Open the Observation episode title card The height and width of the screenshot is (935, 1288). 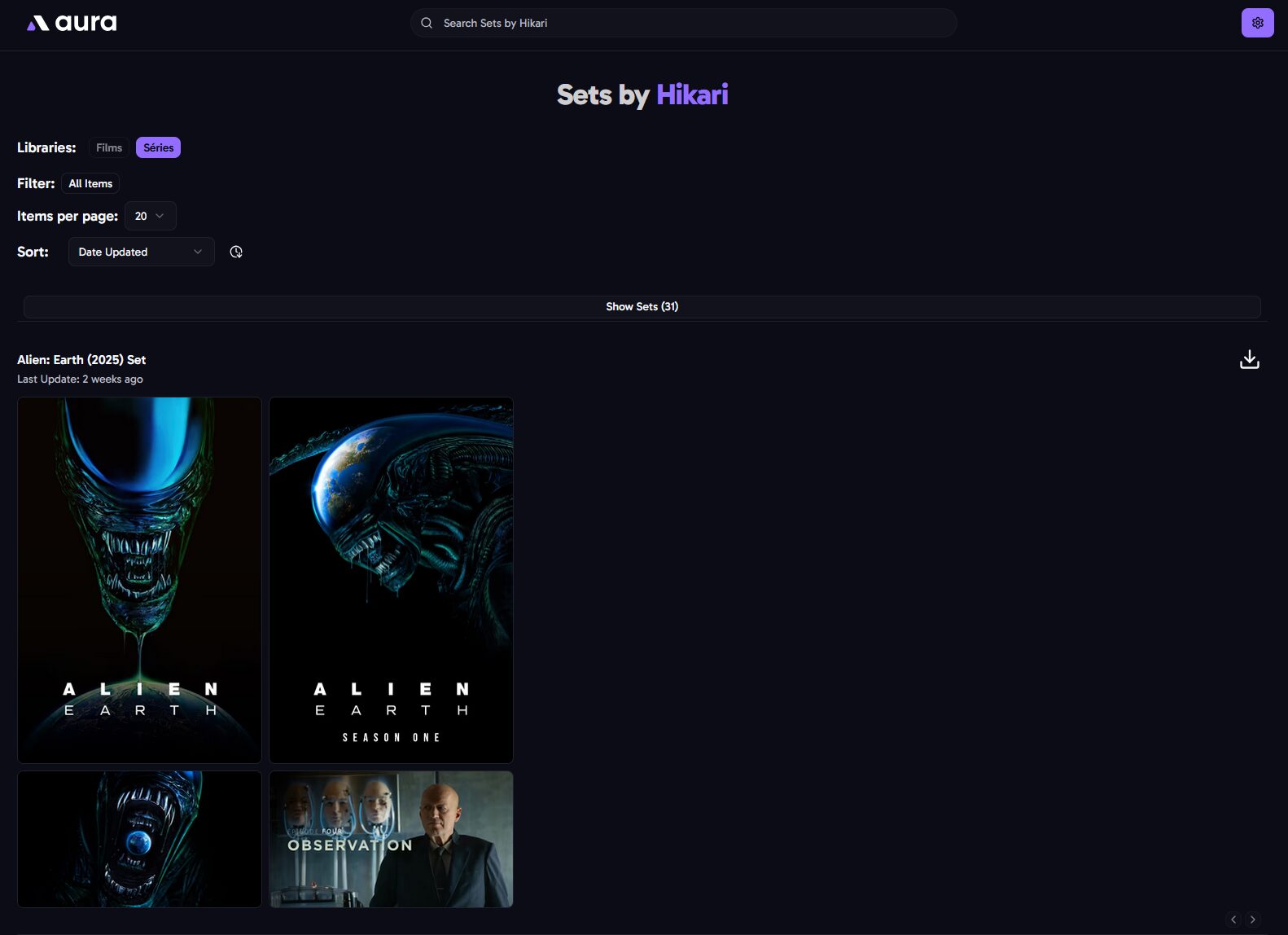click(391, 839)
